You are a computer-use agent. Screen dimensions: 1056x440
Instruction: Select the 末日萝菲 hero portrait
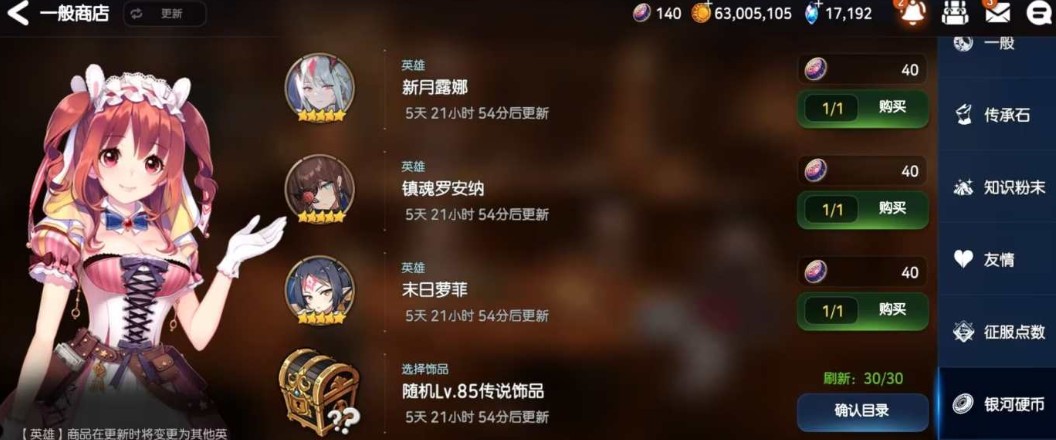(319, 291)
